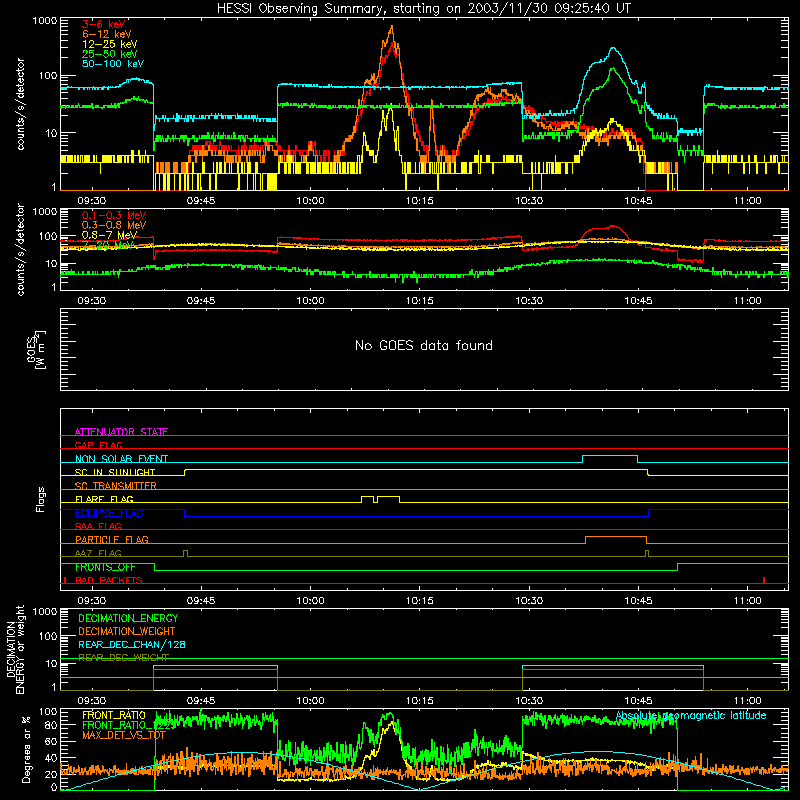Click the 0.3-0.8 MeV legend label
The image size is (800, 800).
pyautogui.click(x=114, y=225)
